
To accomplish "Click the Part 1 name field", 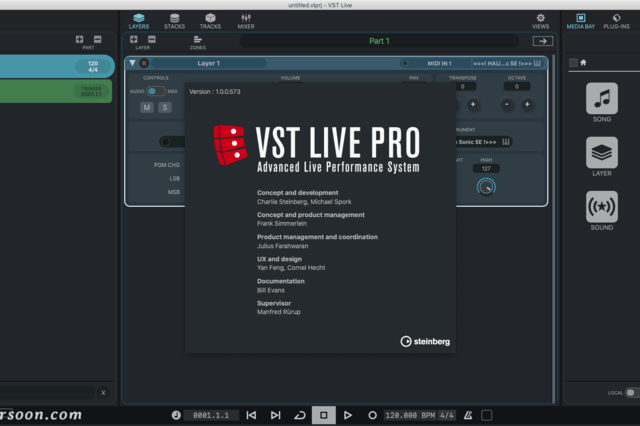I will (x=379, y=41).
